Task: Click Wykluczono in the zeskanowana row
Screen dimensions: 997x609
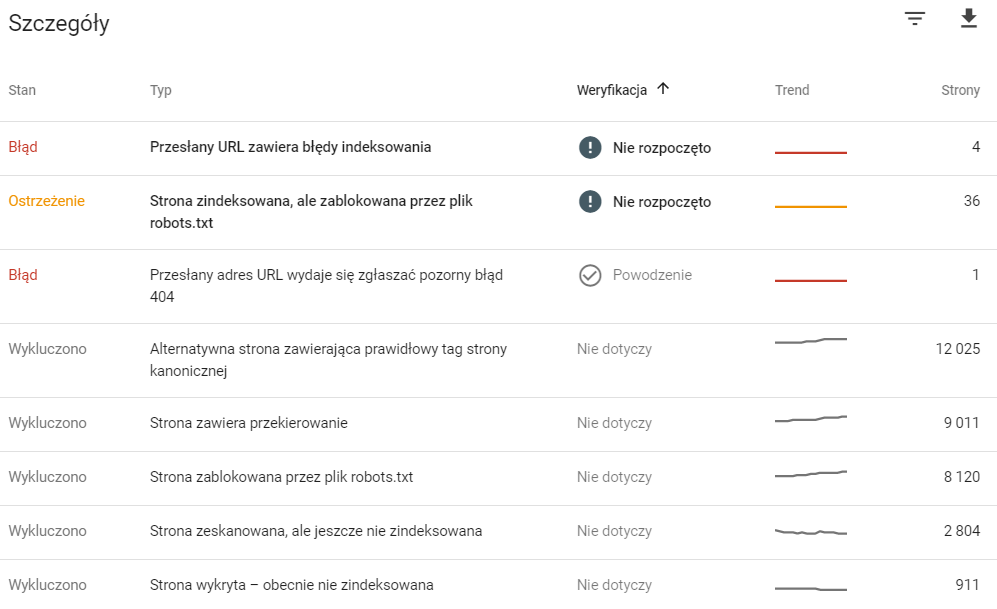Action: point(48,531)
